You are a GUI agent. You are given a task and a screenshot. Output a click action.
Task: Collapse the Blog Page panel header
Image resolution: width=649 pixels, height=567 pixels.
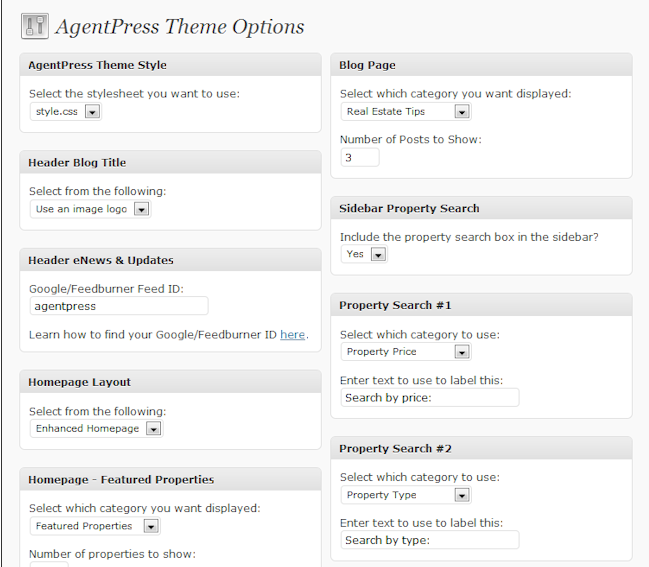click(481, 65)
